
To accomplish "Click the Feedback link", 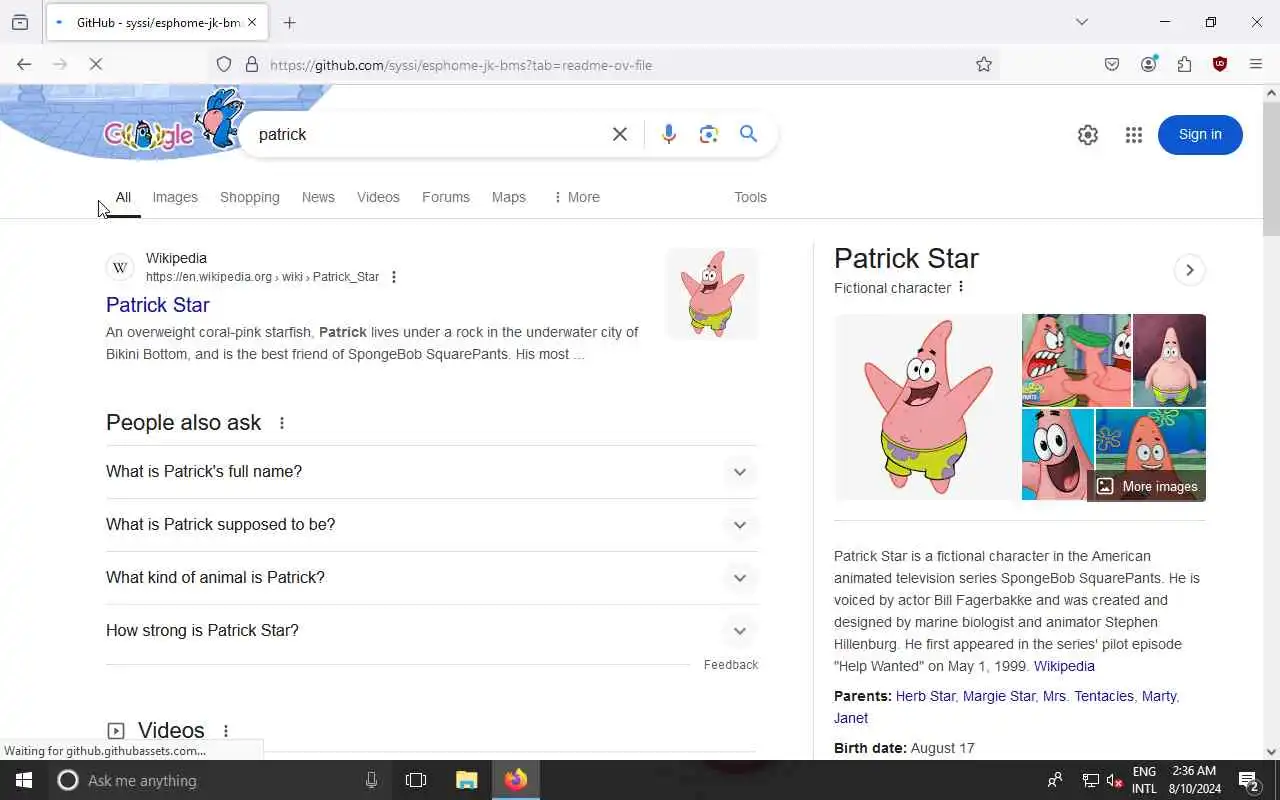I will pos(731,665).
